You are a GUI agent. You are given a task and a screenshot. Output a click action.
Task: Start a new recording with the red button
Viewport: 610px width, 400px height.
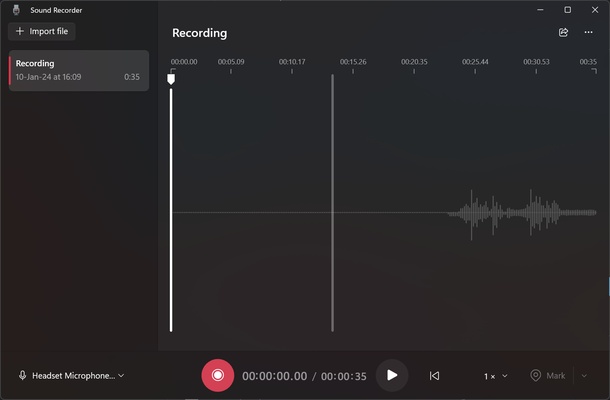click(x=218, y=375)
